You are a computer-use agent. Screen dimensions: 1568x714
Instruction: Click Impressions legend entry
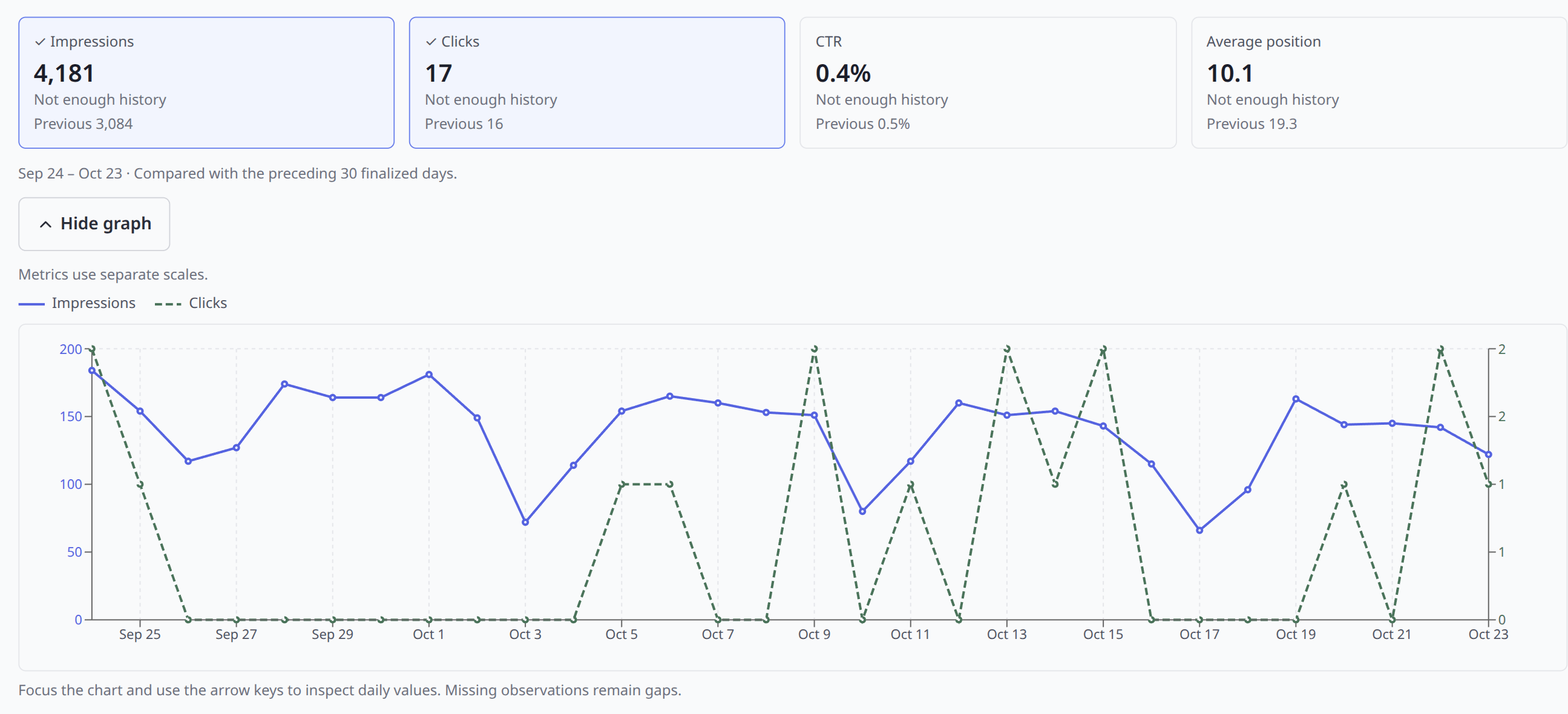click(x=77, y=303)
